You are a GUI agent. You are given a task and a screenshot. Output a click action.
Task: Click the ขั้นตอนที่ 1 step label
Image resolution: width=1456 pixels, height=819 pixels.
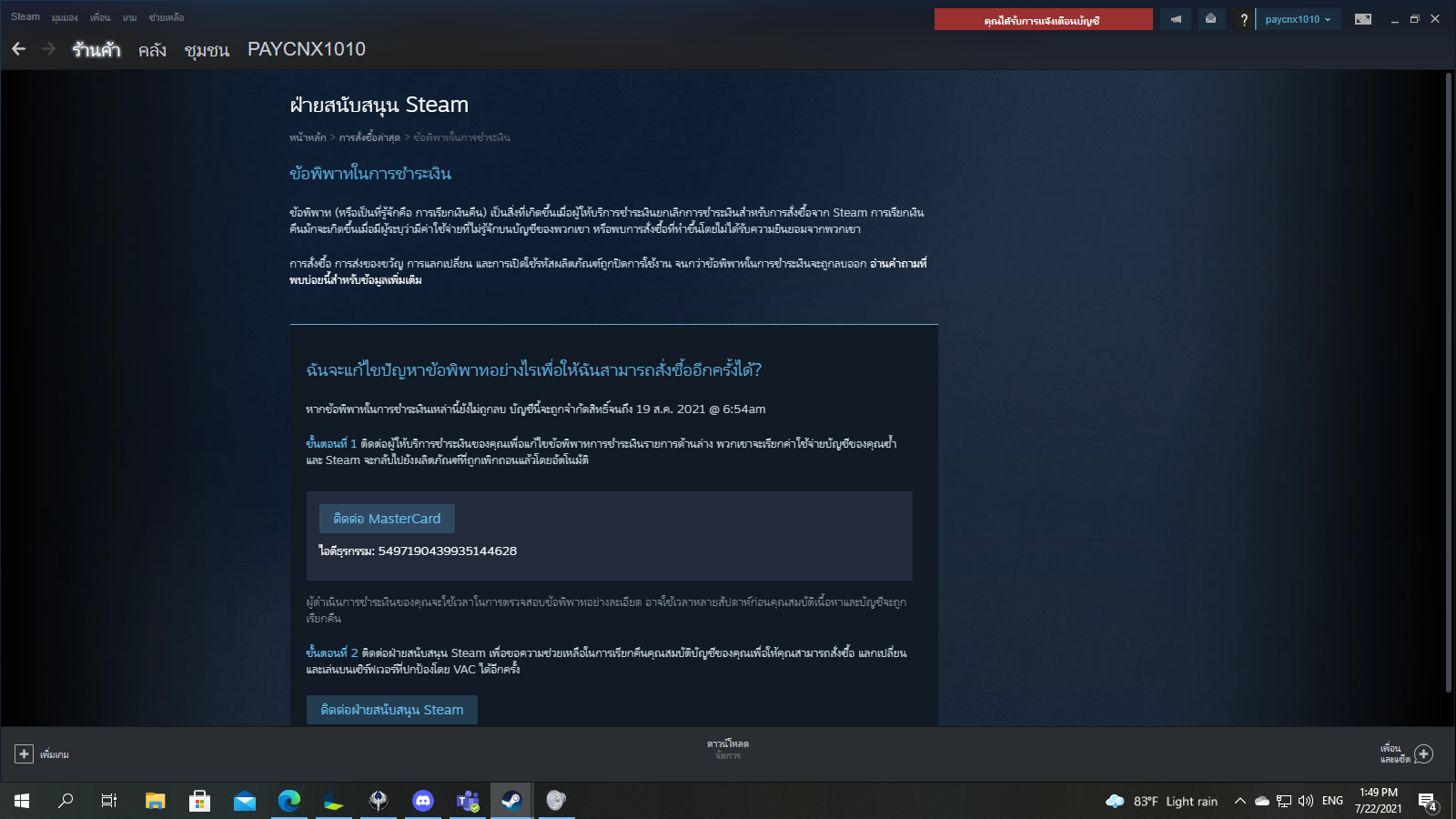(x=331, y=444)
